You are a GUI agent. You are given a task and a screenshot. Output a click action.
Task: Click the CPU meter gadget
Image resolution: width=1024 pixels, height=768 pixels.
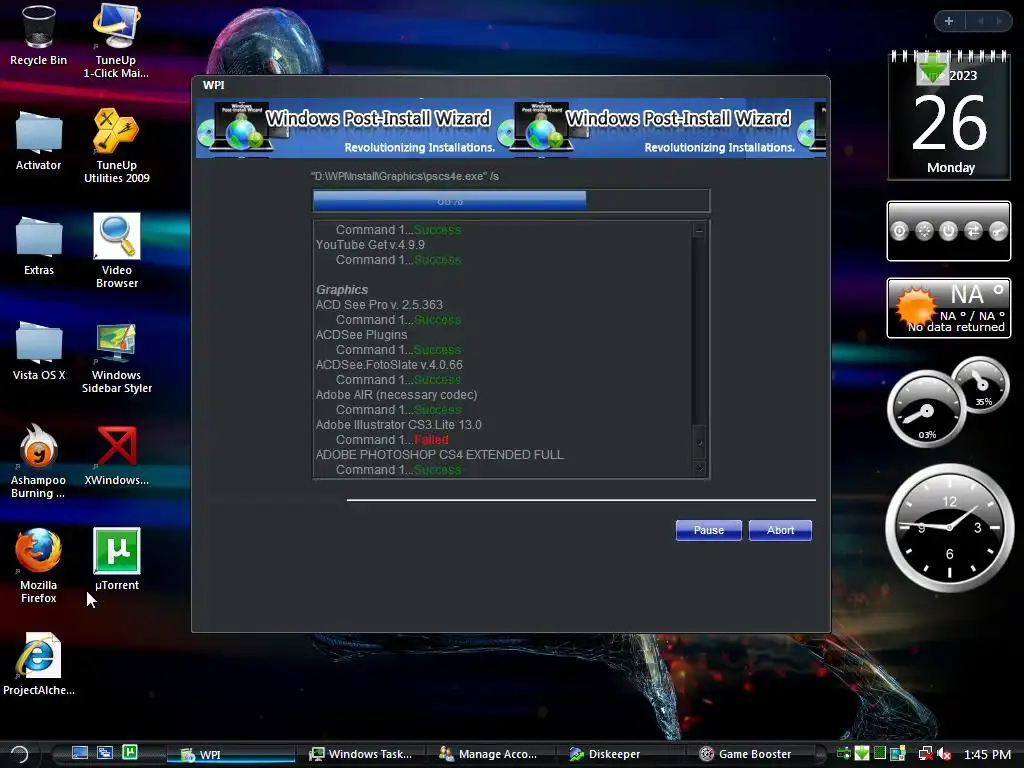click(x=947, y=402)
